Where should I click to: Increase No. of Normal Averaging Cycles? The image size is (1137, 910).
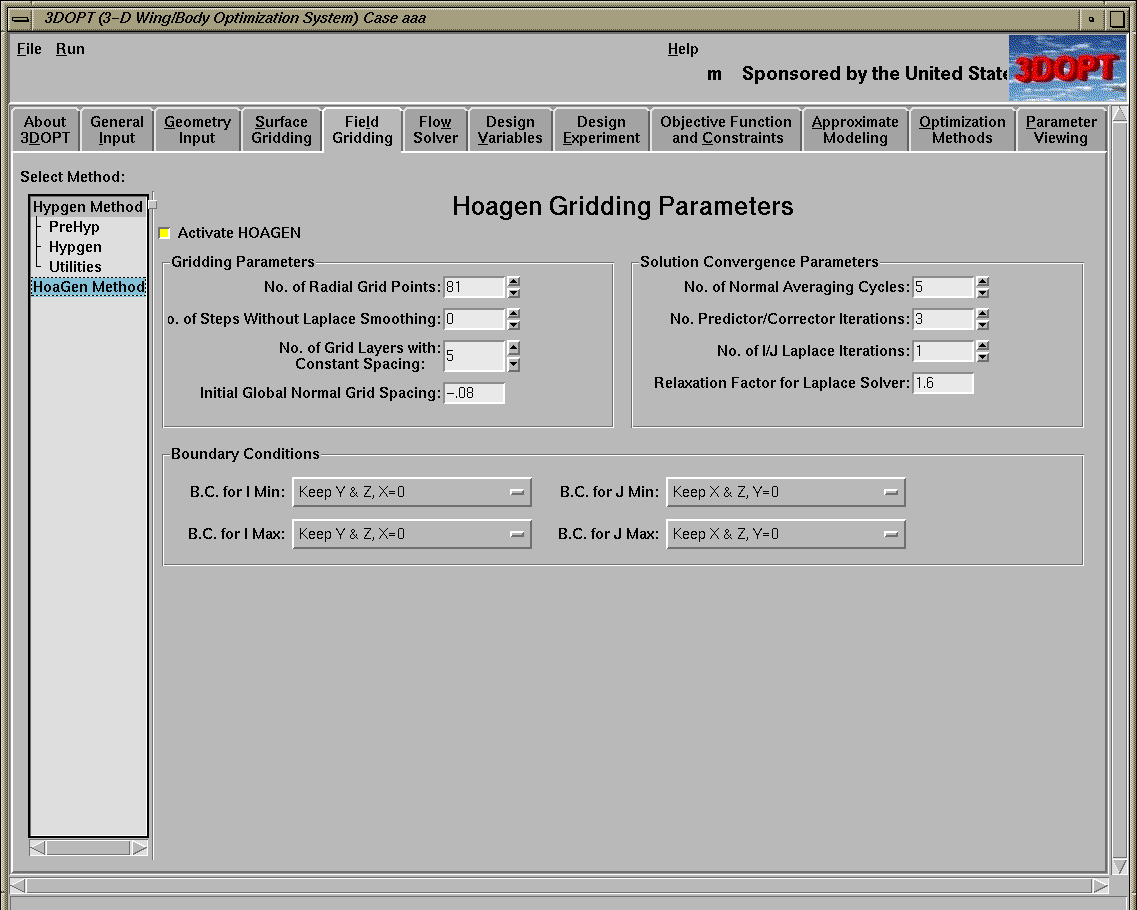[x=983, y=282]
